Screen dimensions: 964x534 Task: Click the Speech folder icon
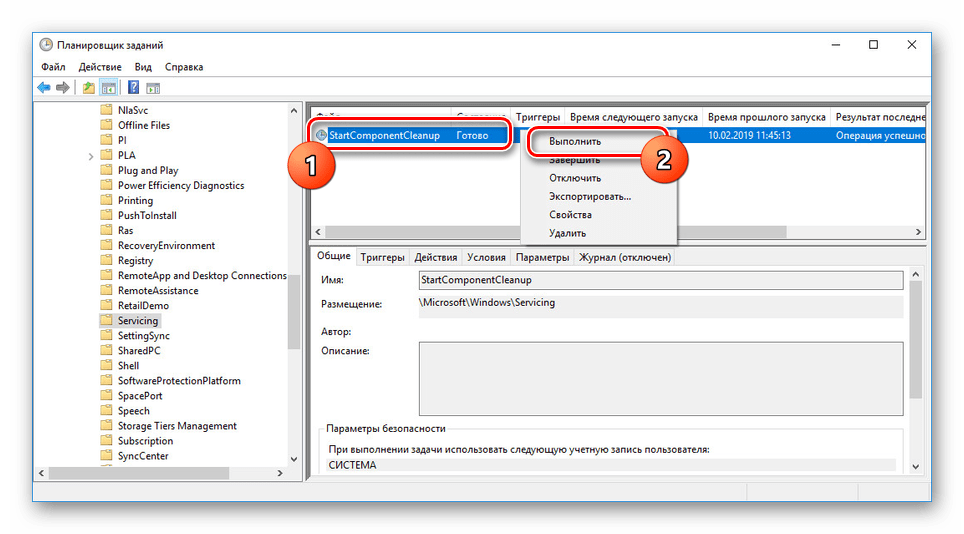(x=106, y=410)
